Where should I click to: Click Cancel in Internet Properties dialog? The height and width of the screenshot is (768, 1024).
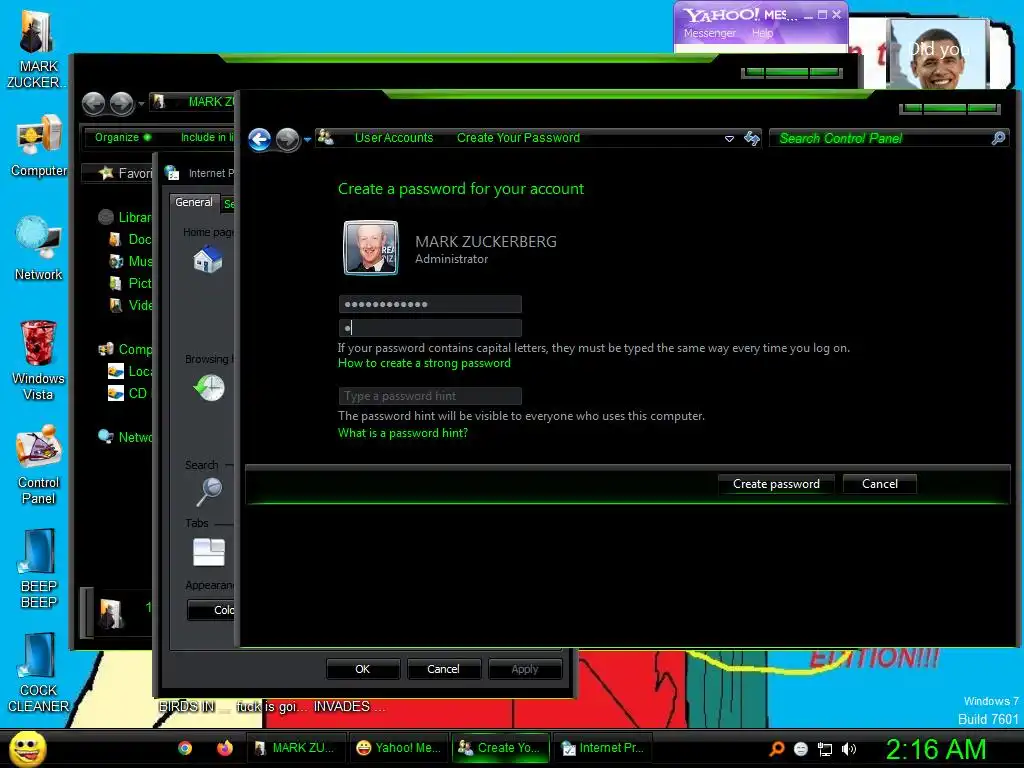[443, 669]
